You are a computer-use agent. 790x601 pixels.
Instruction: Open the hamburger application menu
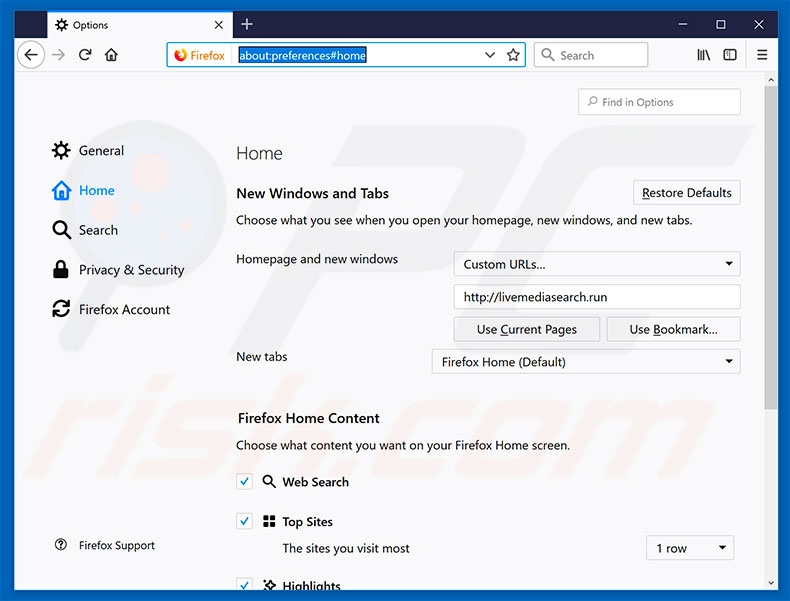pyautogui.click(x=762, y=55)
